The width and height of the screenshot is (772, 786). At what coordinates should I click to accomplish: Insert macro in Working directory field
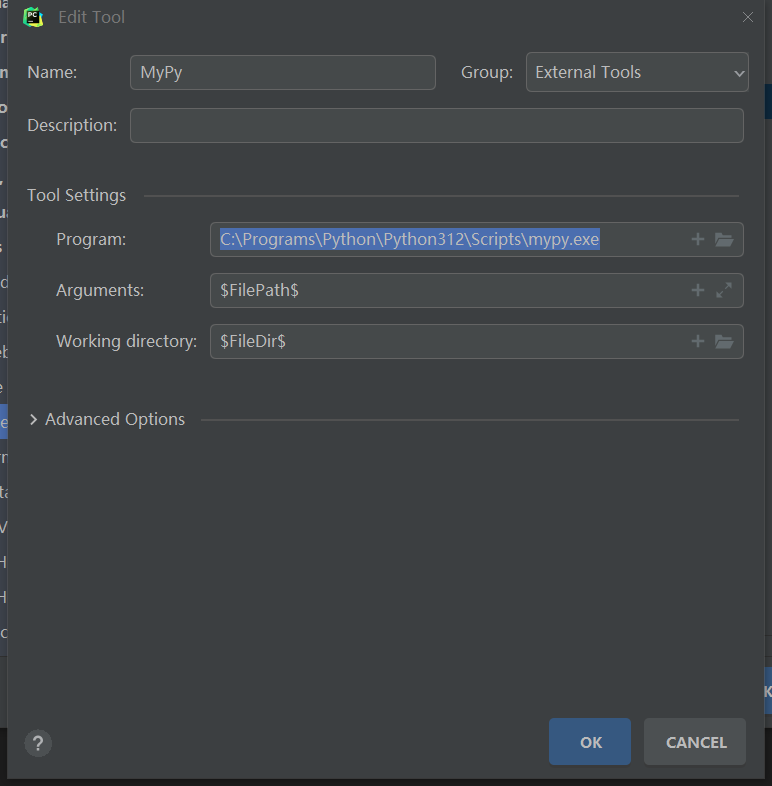tap(697, 341)
